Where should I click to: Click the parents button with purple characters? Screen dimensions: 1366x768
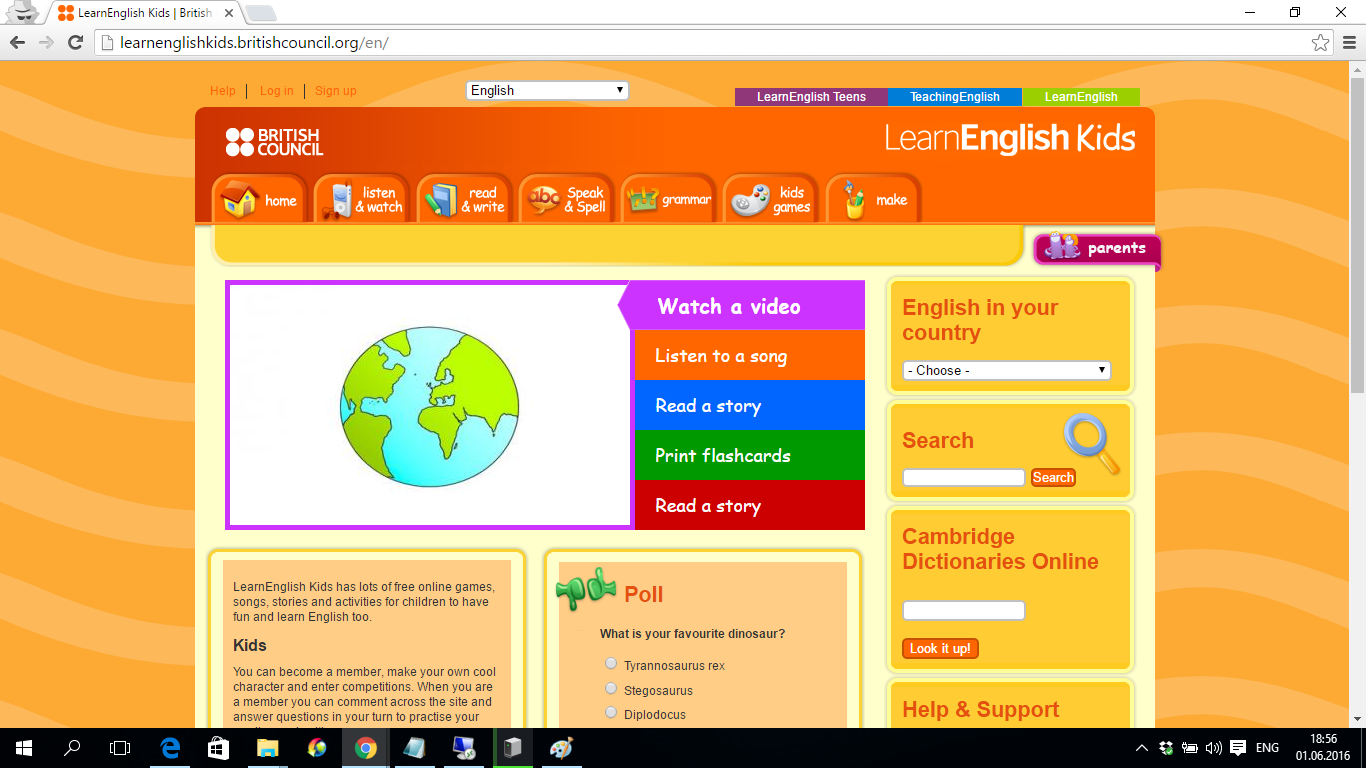point(1097,248)
